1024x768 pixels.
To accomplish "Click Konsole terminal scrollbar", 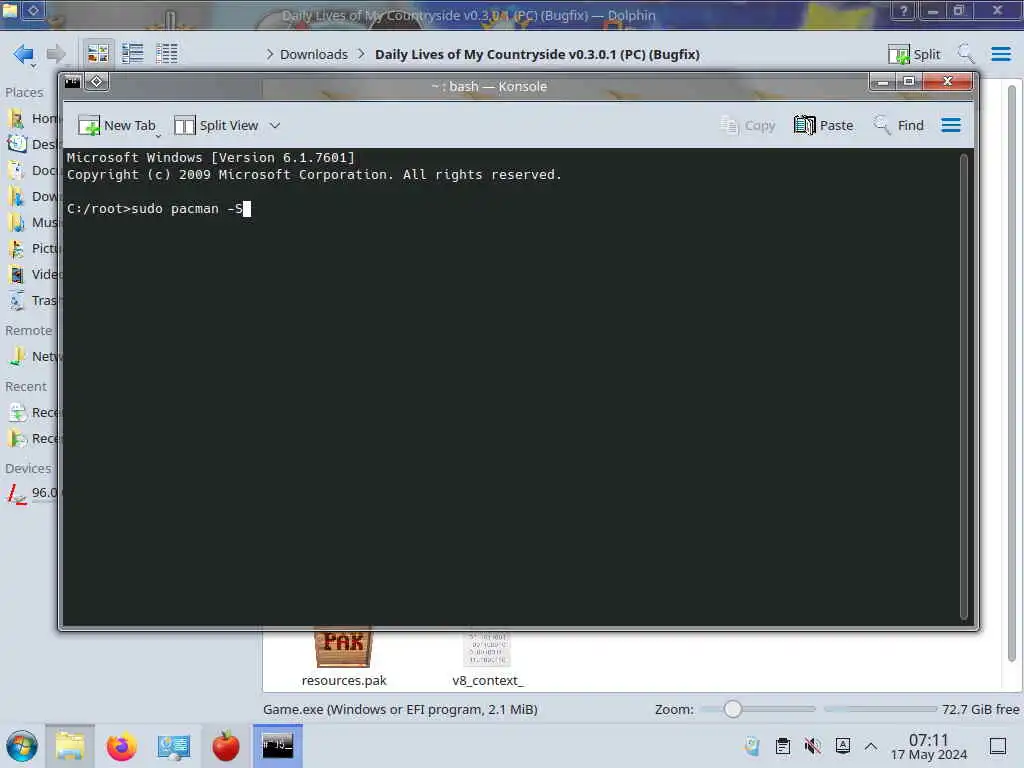I will [x=963, y=387].
